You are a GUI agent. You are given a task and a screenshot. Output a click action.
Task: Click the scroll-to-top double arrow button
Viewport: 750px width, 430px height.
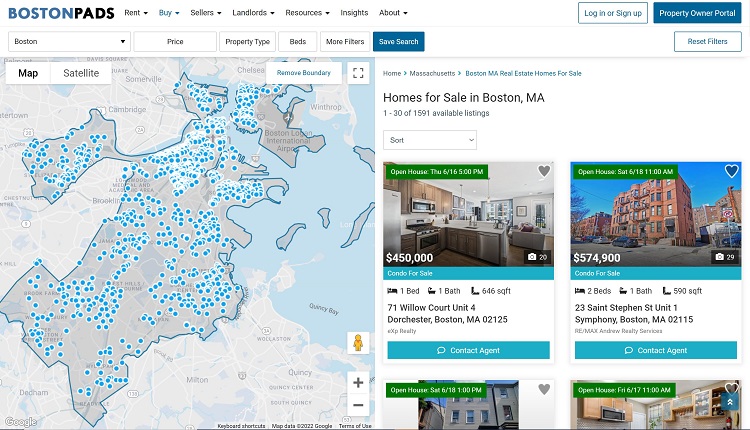coord(730,402)
